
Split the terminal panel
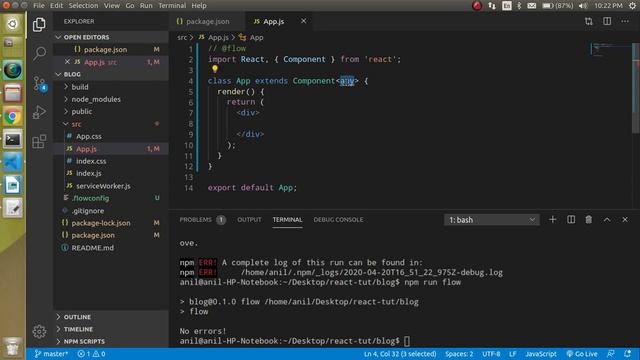click(571, 220)
